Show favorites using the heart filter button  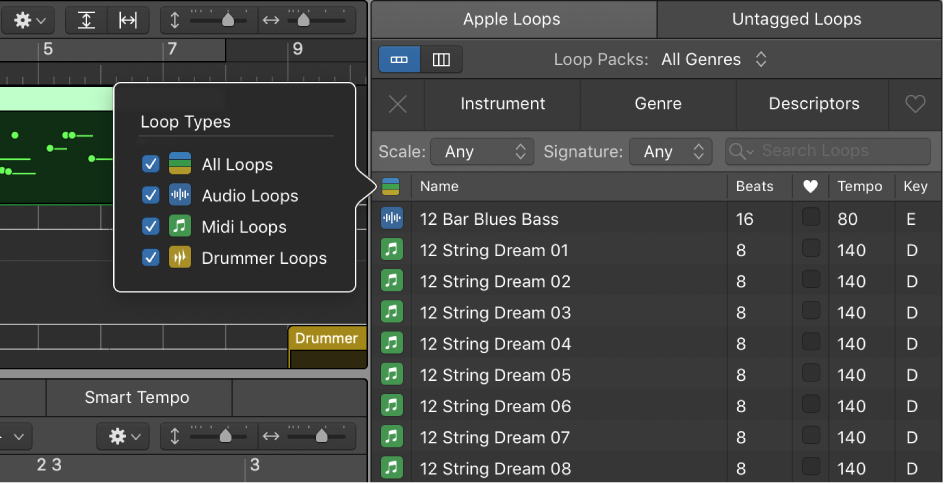click(x=915, y=104)
